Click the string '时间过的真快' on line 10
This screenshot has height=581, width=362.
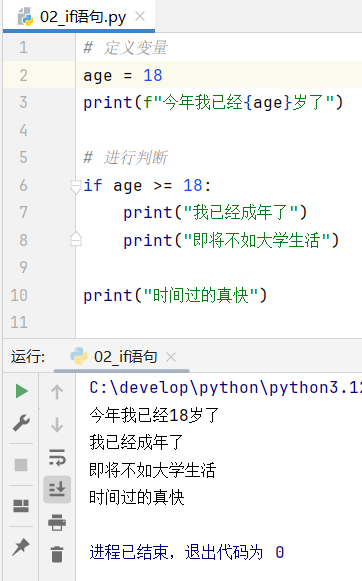tap(200, 295)
